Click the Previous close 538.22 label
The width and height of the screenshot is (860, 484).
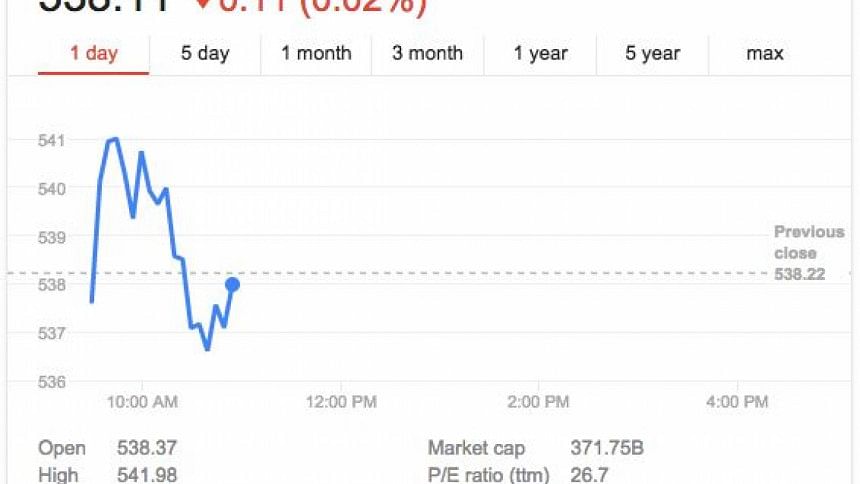coord(809,253)
